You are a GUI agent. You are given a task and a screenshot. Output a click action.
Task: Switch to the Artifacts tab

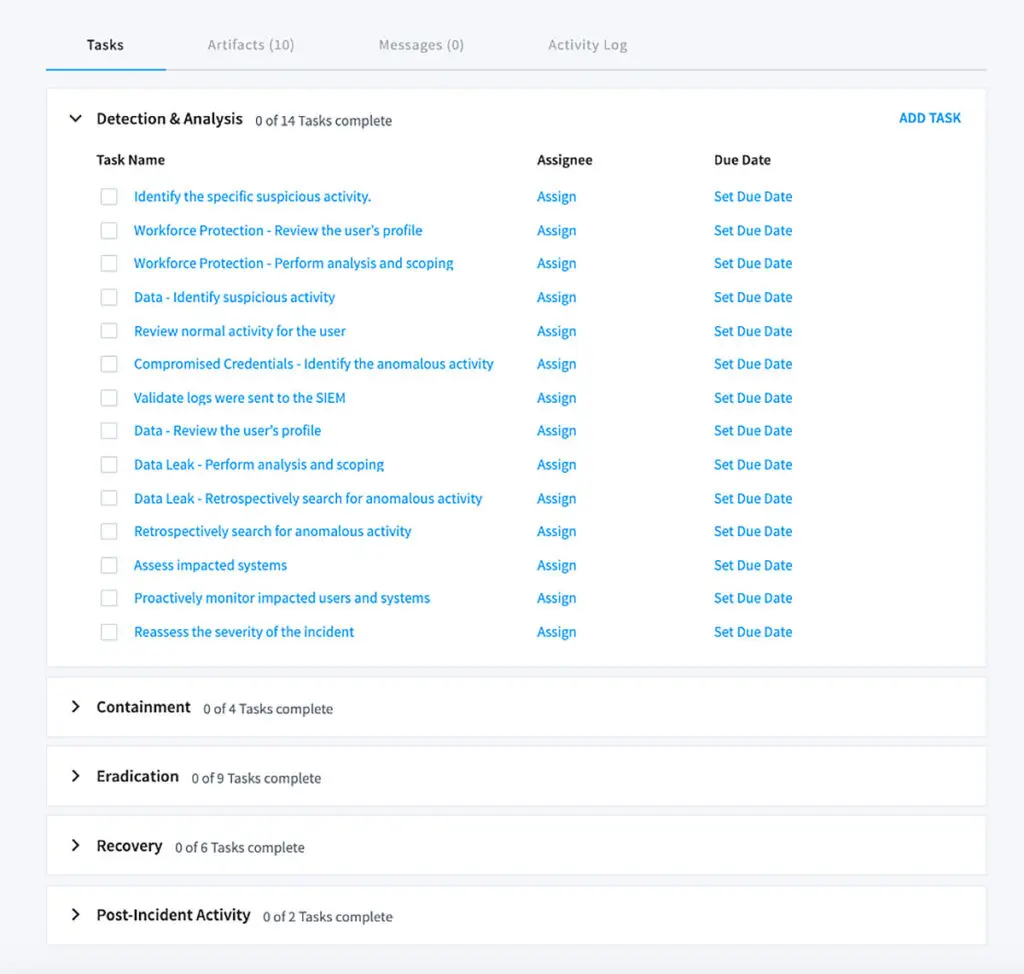(x=250, y=45)
